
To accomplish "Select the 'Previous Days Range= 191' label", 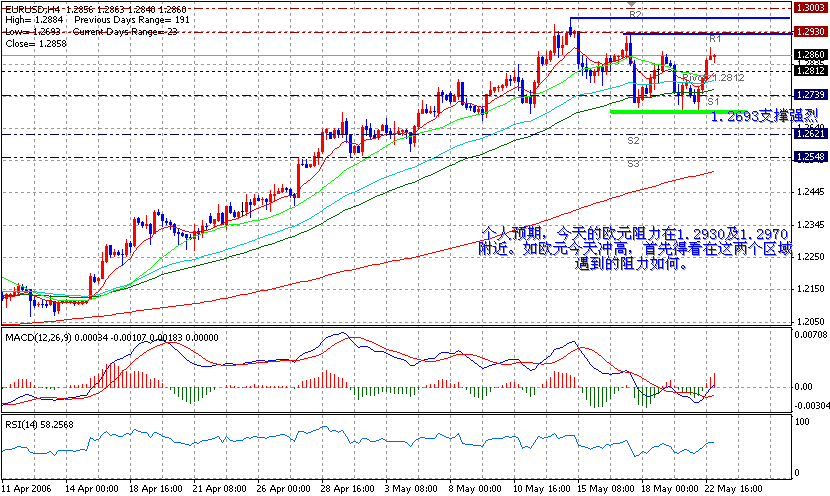I will click(x=132, y=20).
